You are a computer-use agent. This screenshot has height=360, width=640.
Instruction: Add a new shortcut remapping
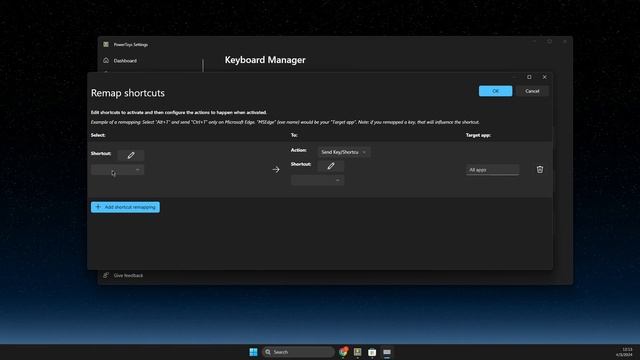pyautogui.click(x=125, y=207)
